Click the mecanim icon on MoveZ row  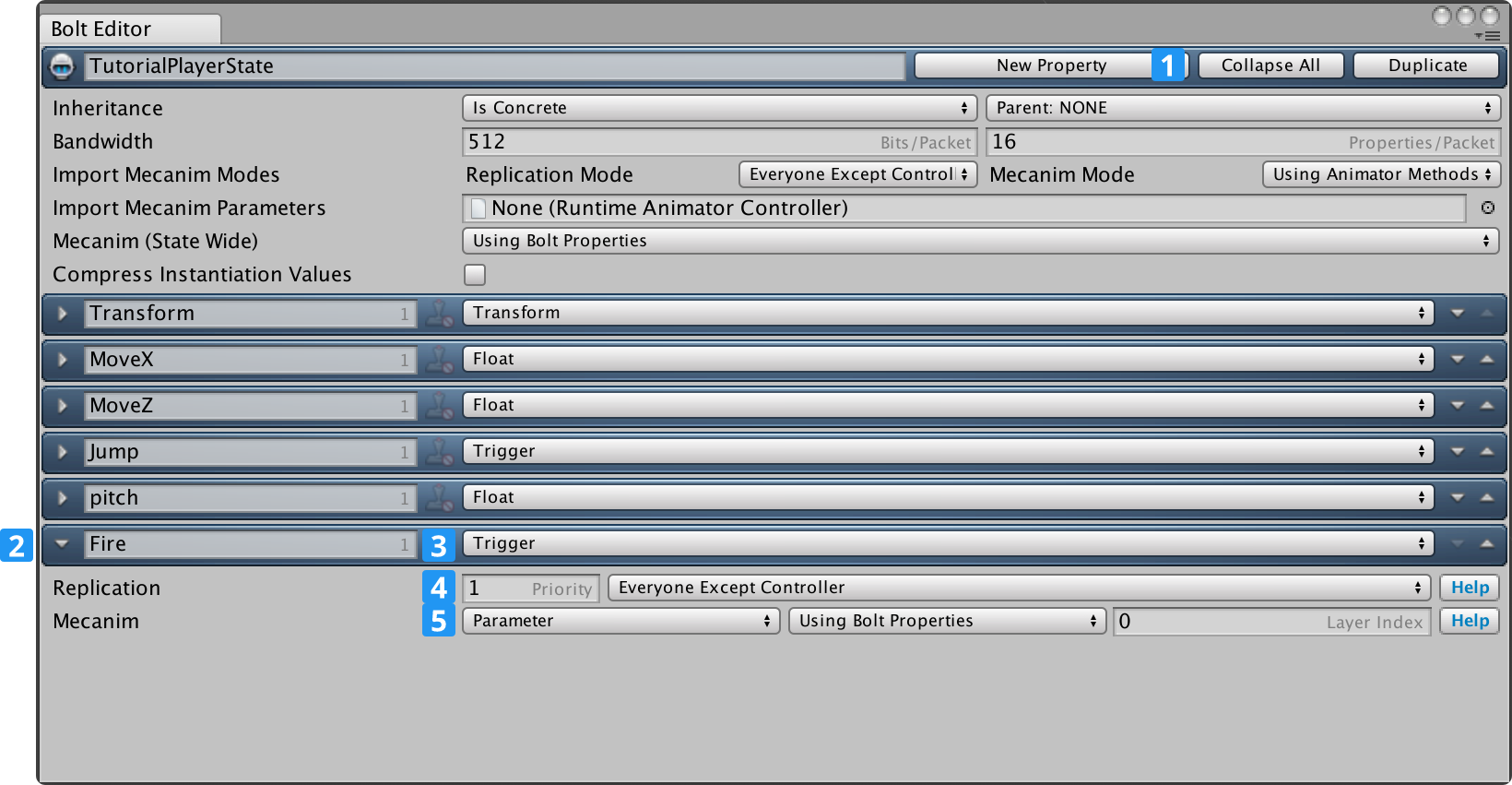[x=440, y=406]
